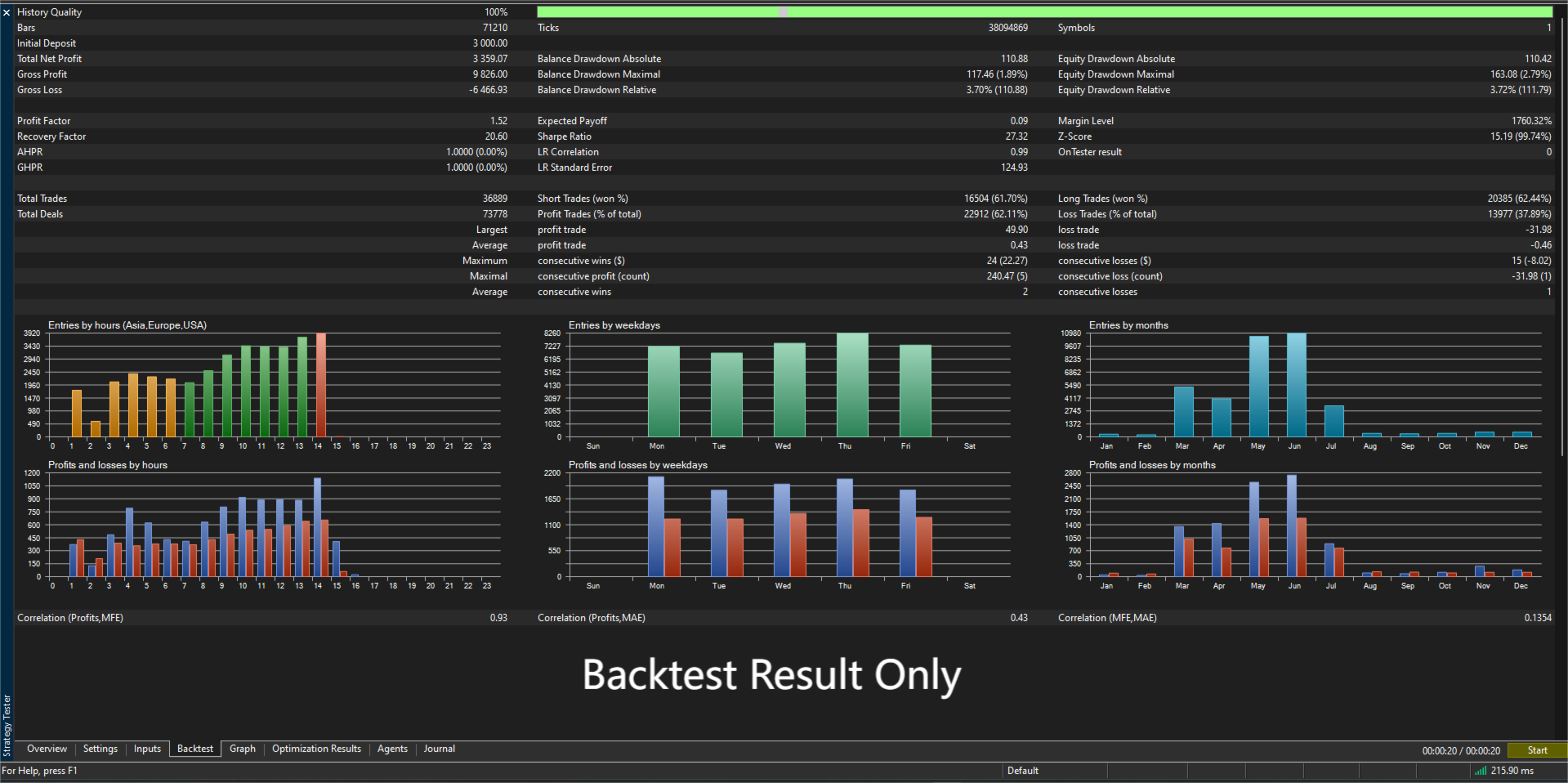1568x783 pixels.
Task: Select the Backtest tab
Action: [x=195, y=749]
